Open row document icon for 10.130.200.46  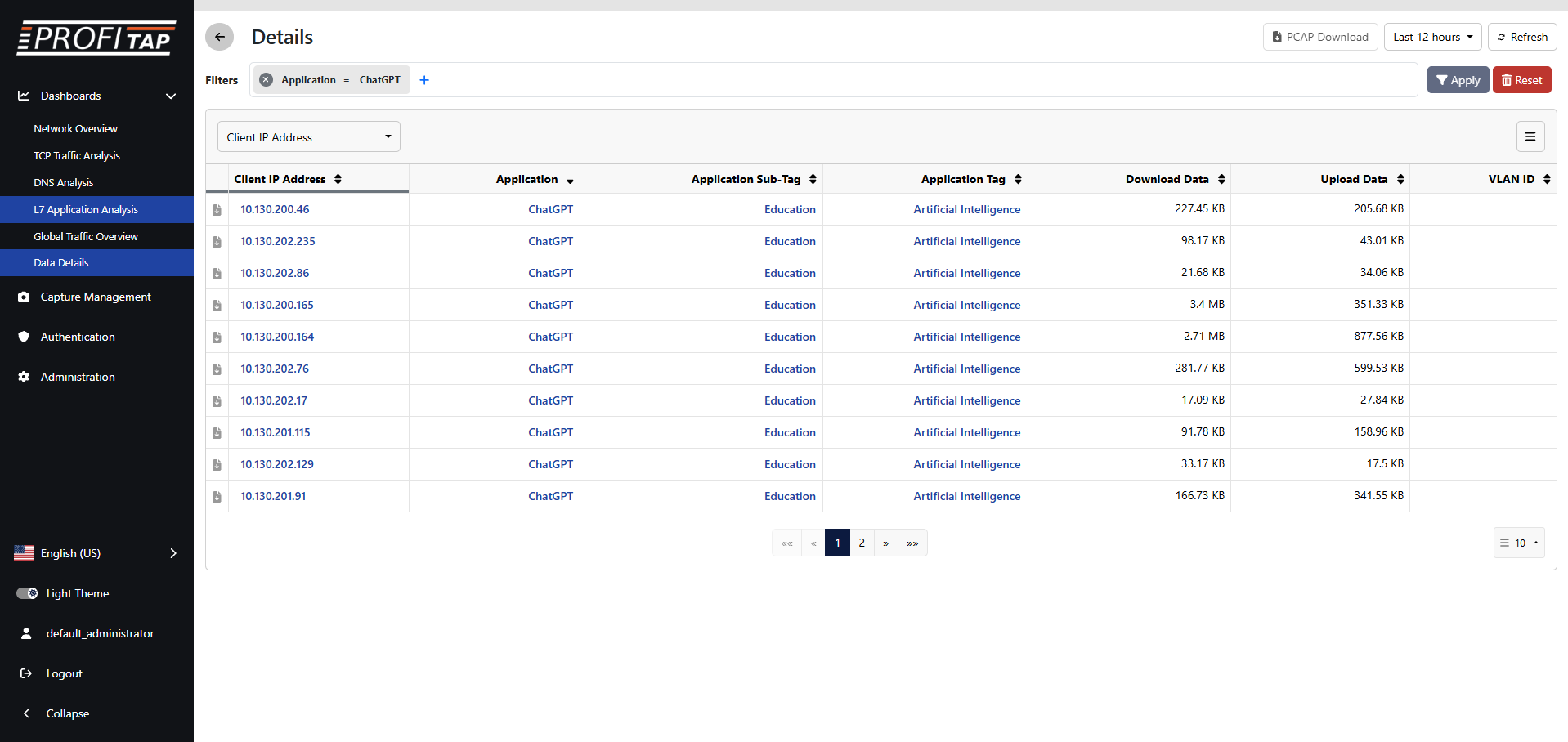click(217, 210)
